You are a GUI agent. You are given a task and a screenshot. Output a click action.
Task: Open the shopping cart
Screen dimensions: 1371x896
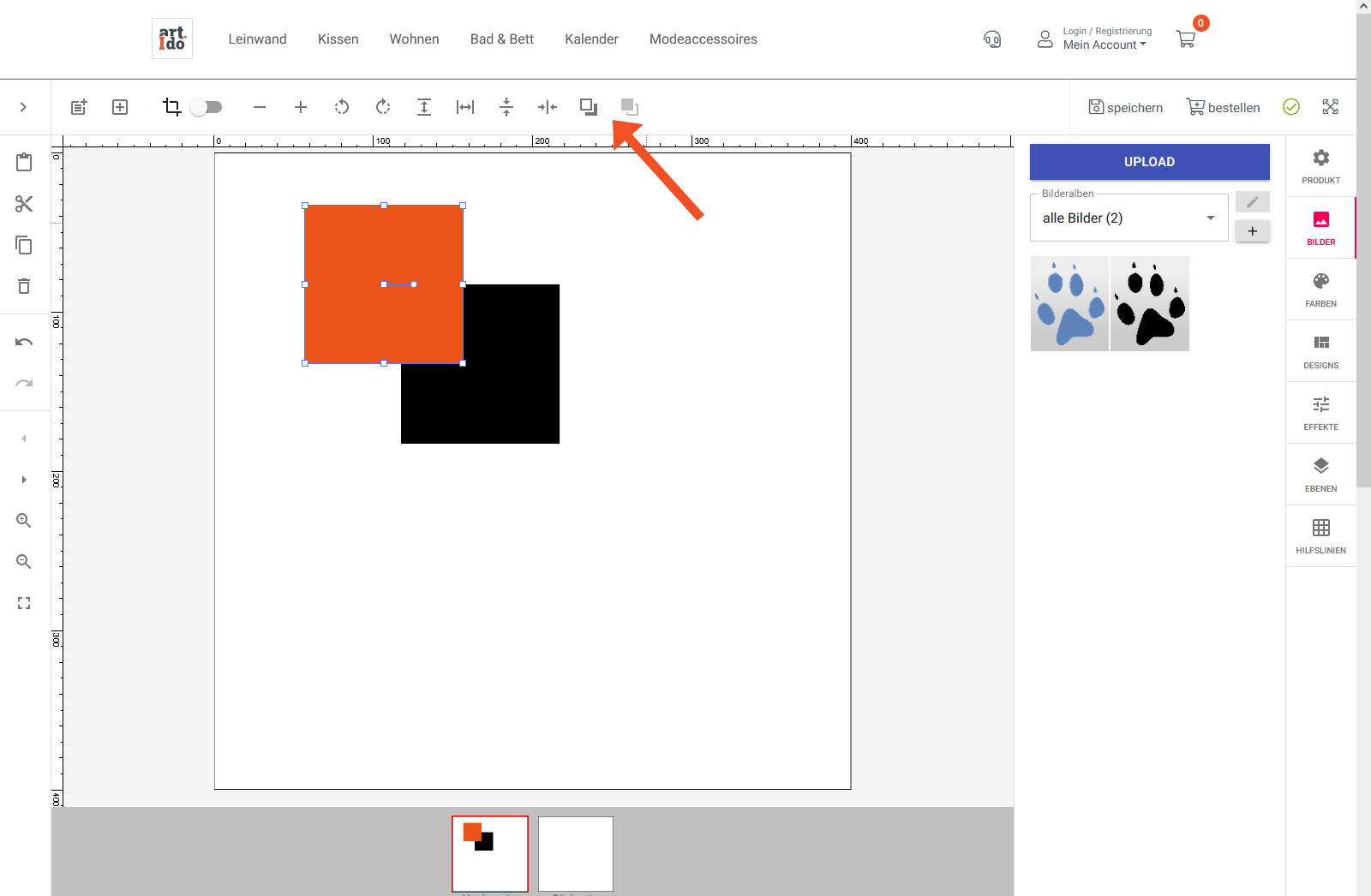point(1186,39)
